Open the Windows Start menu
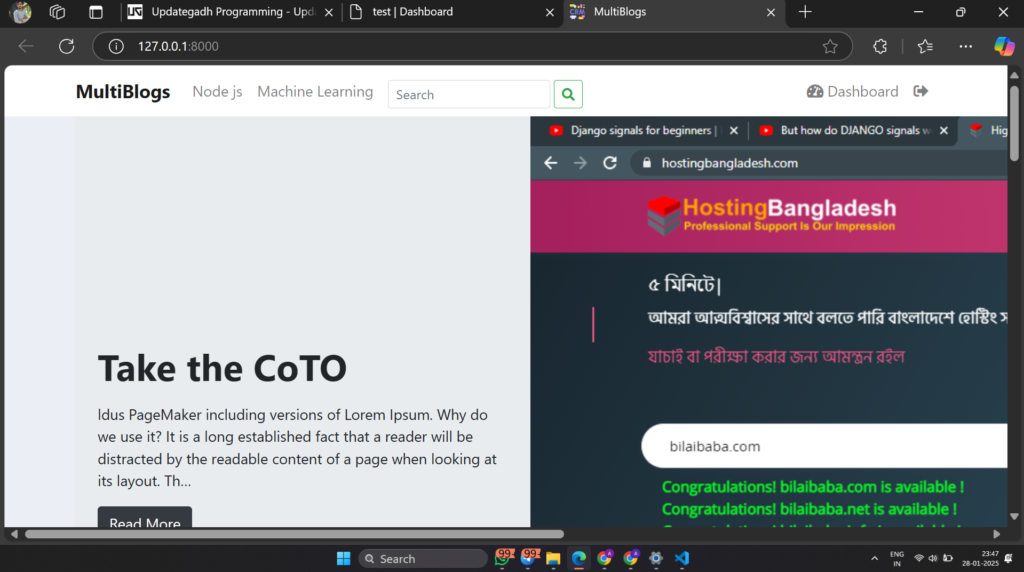Screen dimensions: 1024x572 [x=344, y=558]
